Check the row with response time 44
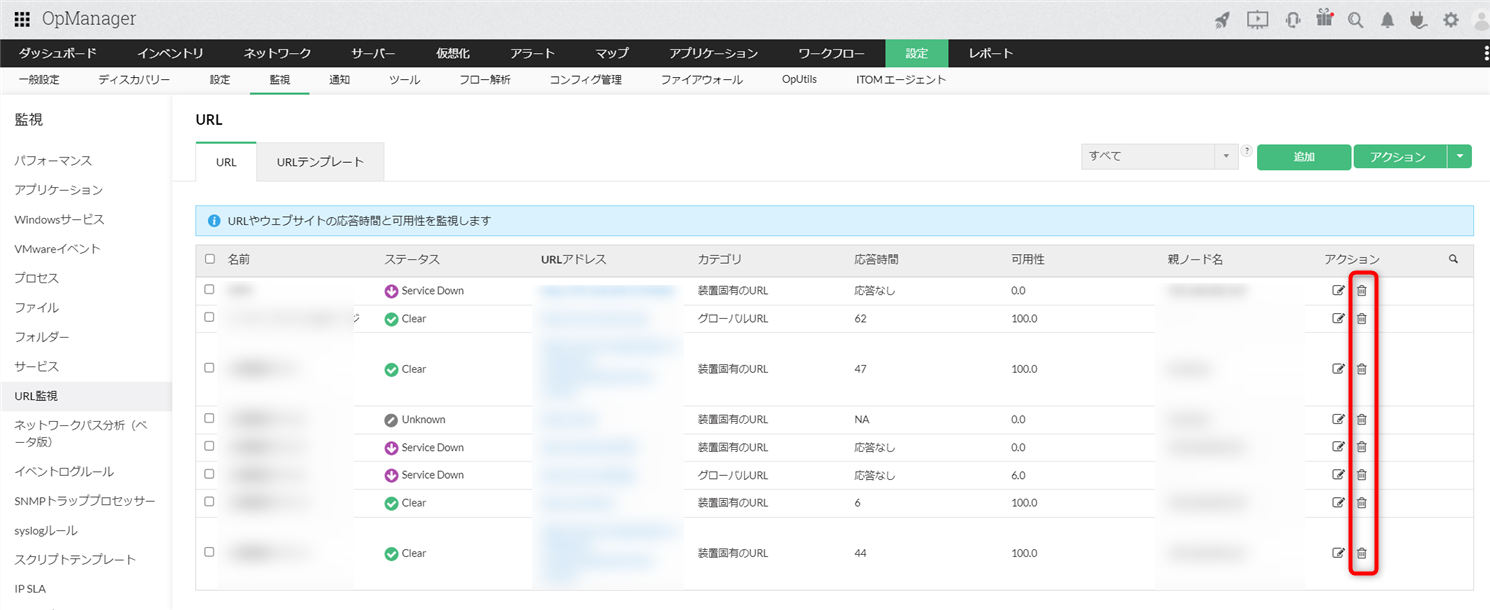This screenshot has width=1490, height=610. [209, 552]
